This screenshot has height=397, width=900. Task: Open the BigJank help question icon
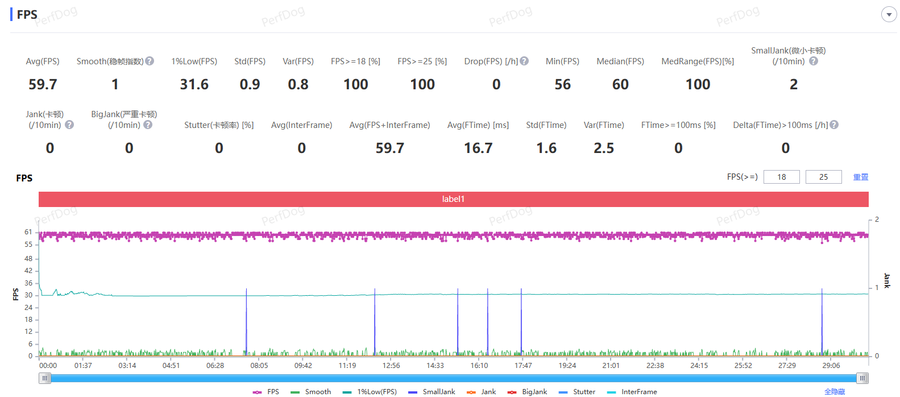pyautogui.click(x=148, y=124)
